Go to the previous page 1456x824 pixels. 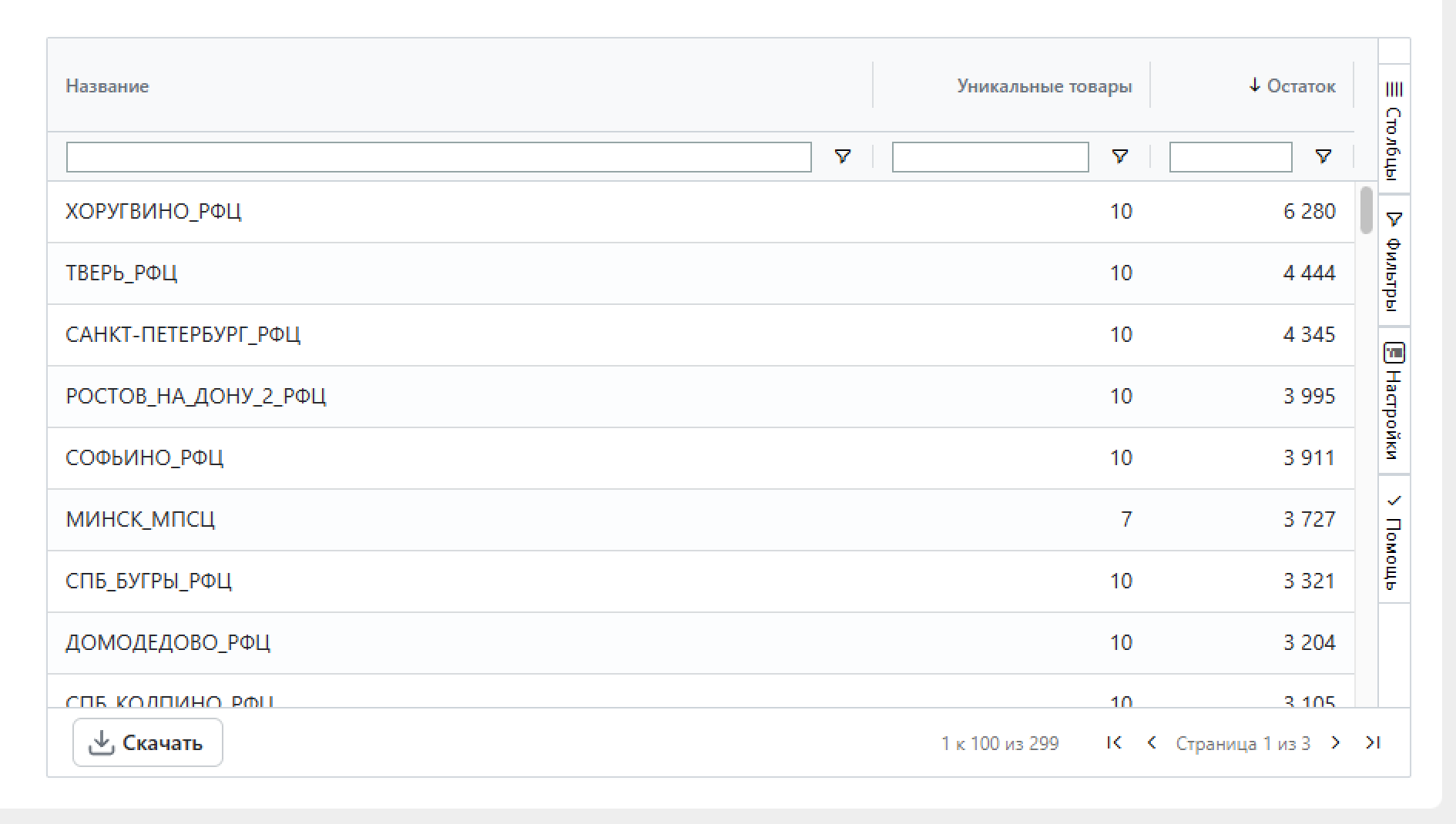pos(1152,742)
